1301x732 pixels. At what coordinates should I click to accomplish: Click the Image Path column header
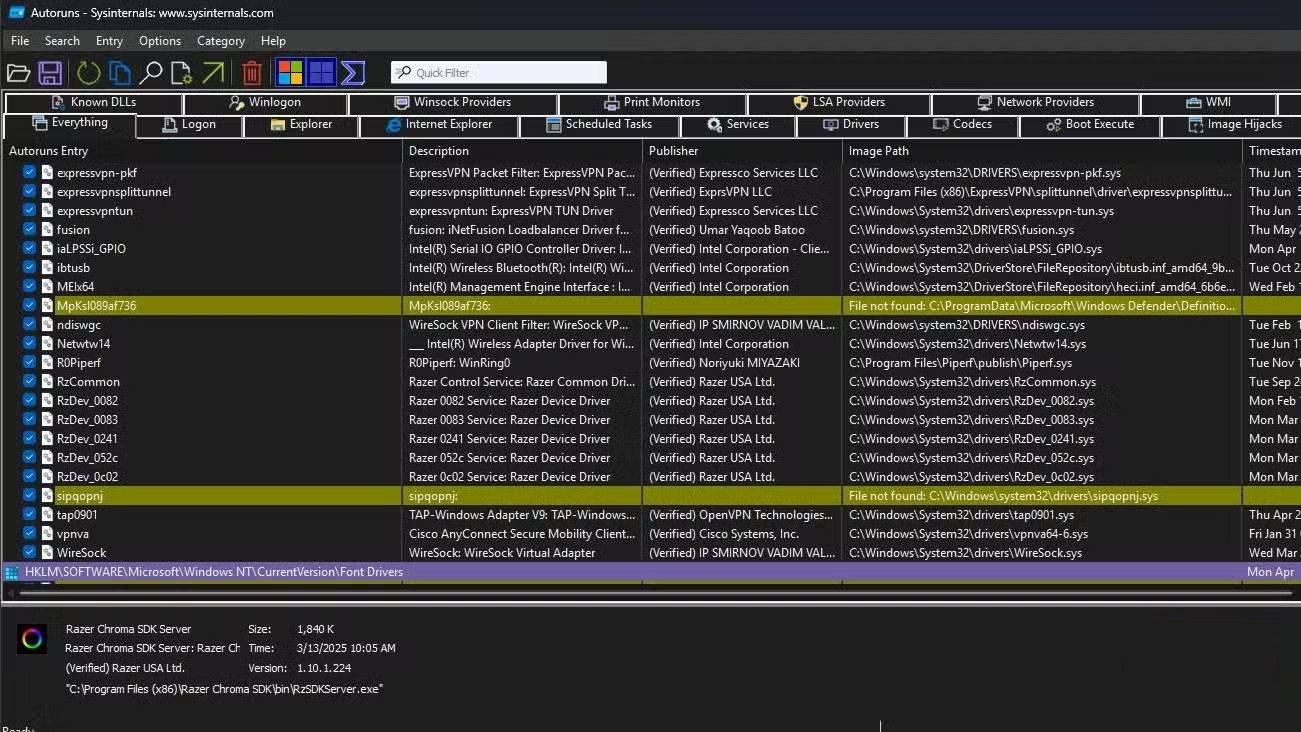[879, 151]
